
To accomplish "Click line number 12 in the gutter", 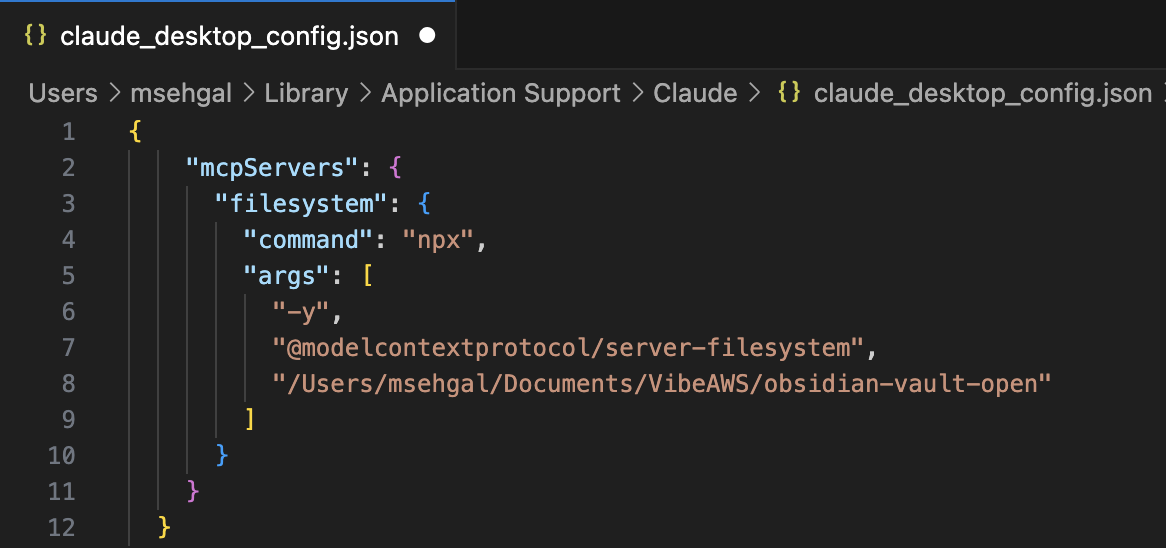I will tap(61, 527).
